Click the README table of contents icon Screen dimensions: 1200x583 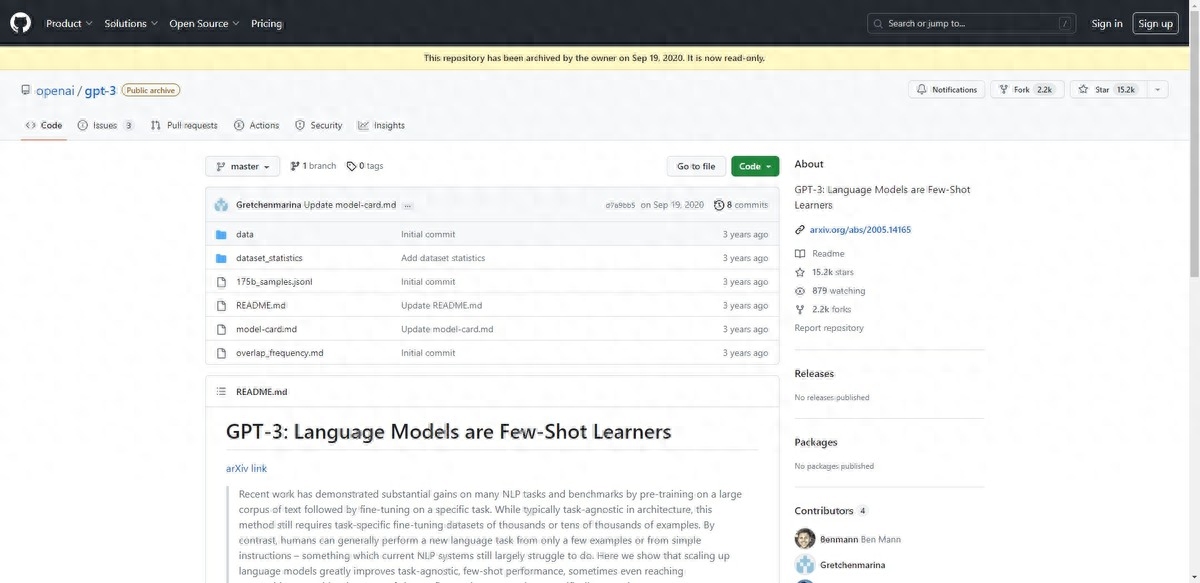[x=221, y=392]
